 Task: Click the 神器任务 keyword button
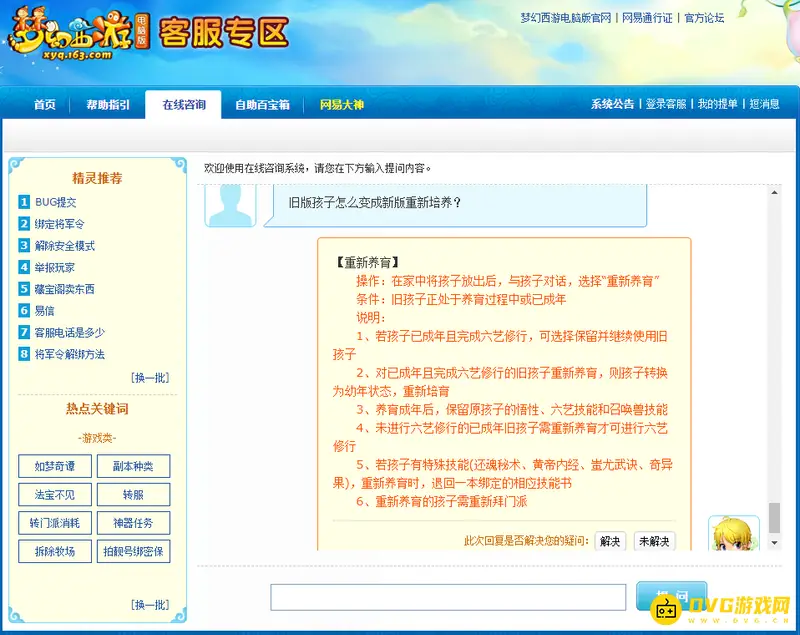[133, 523]
